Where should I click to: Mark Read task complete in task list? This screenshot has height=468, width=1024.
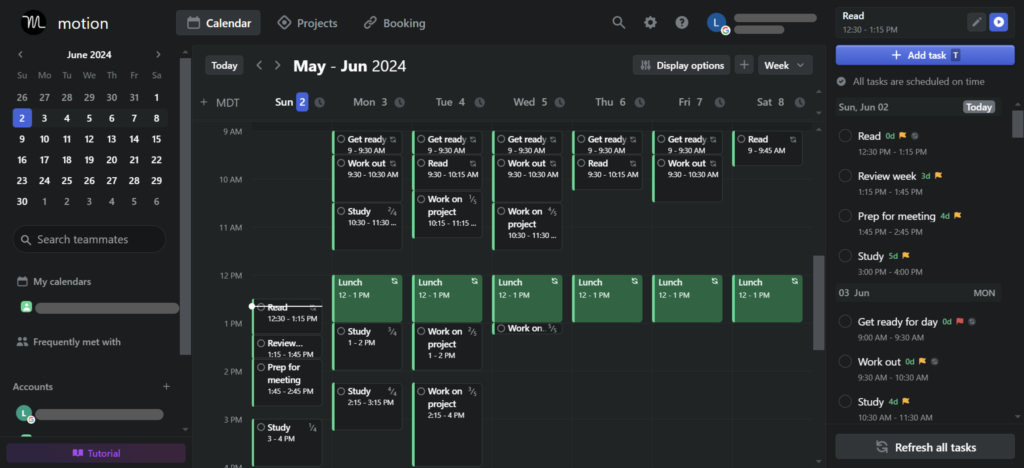click(x=845, y=136)
